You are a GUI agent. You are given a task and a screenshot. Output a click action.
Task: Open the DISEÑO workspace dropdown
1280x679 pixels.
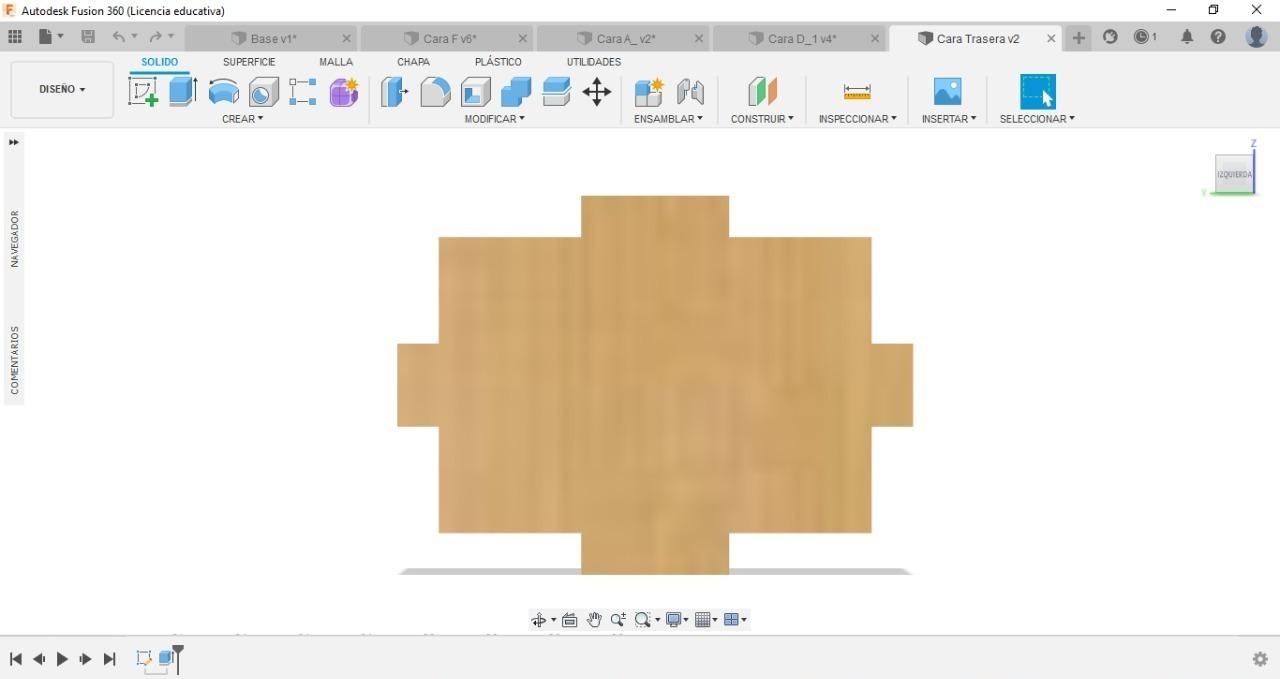point(62,90)
